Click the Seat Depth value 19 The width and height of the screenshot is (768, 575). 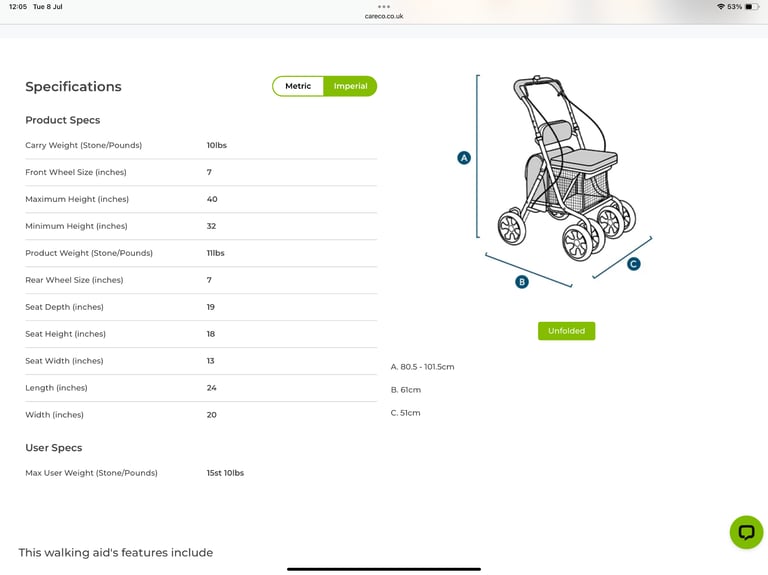pyautogui.click(x=211, y=307)
